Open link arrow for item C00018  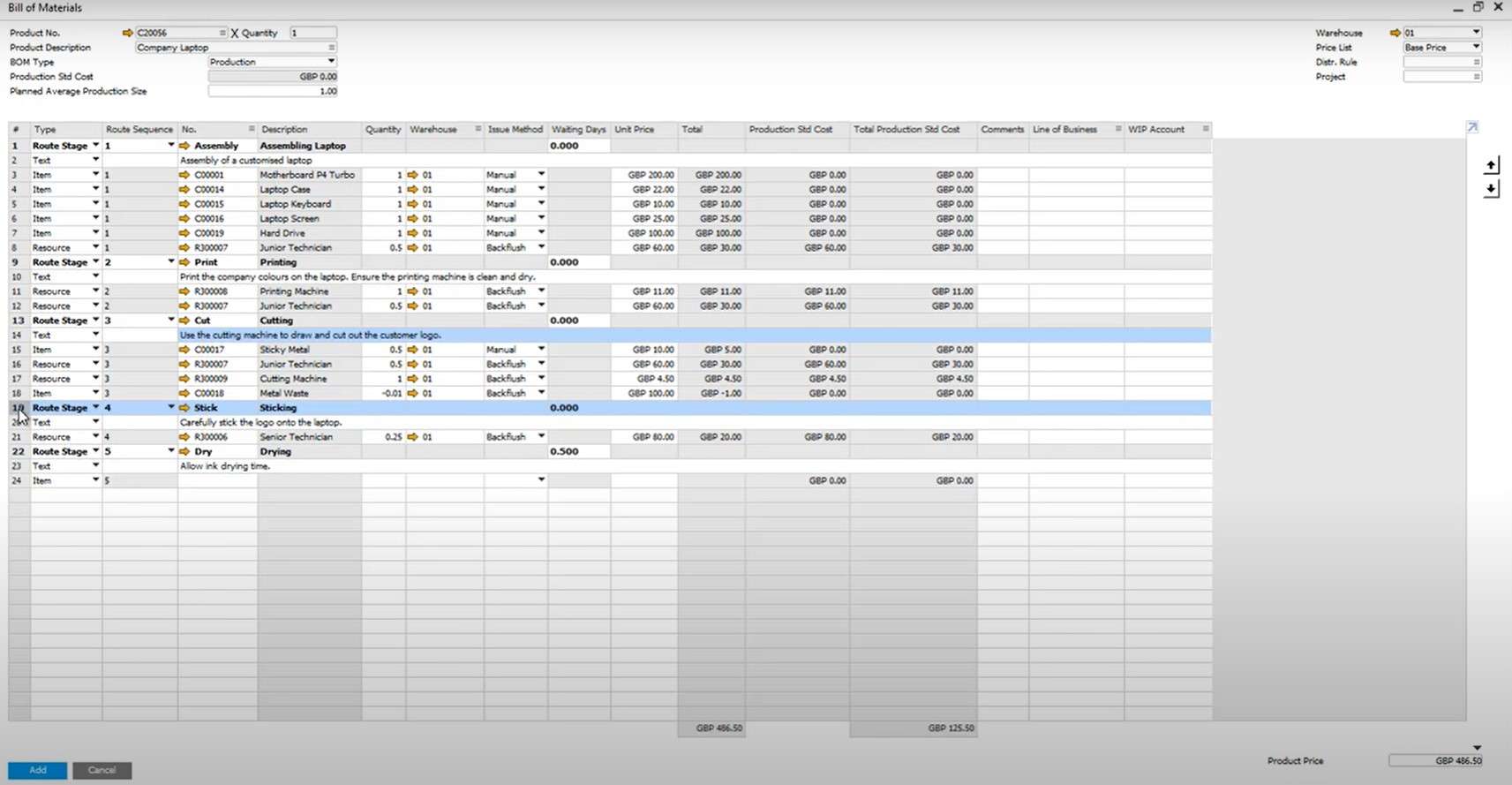point(184,393)
